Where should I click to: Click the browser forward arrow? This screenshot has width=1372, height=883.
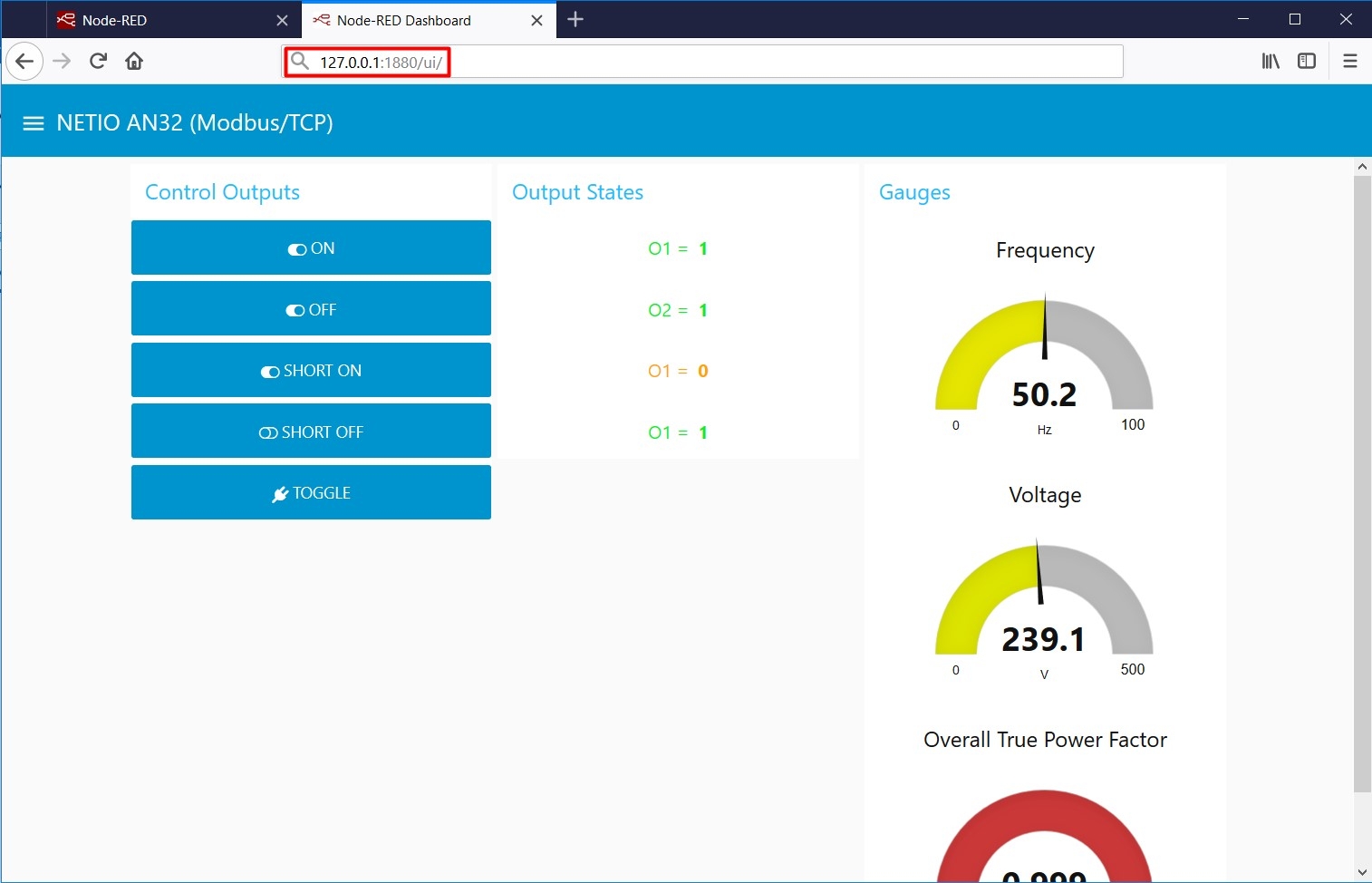pos(62,61)
